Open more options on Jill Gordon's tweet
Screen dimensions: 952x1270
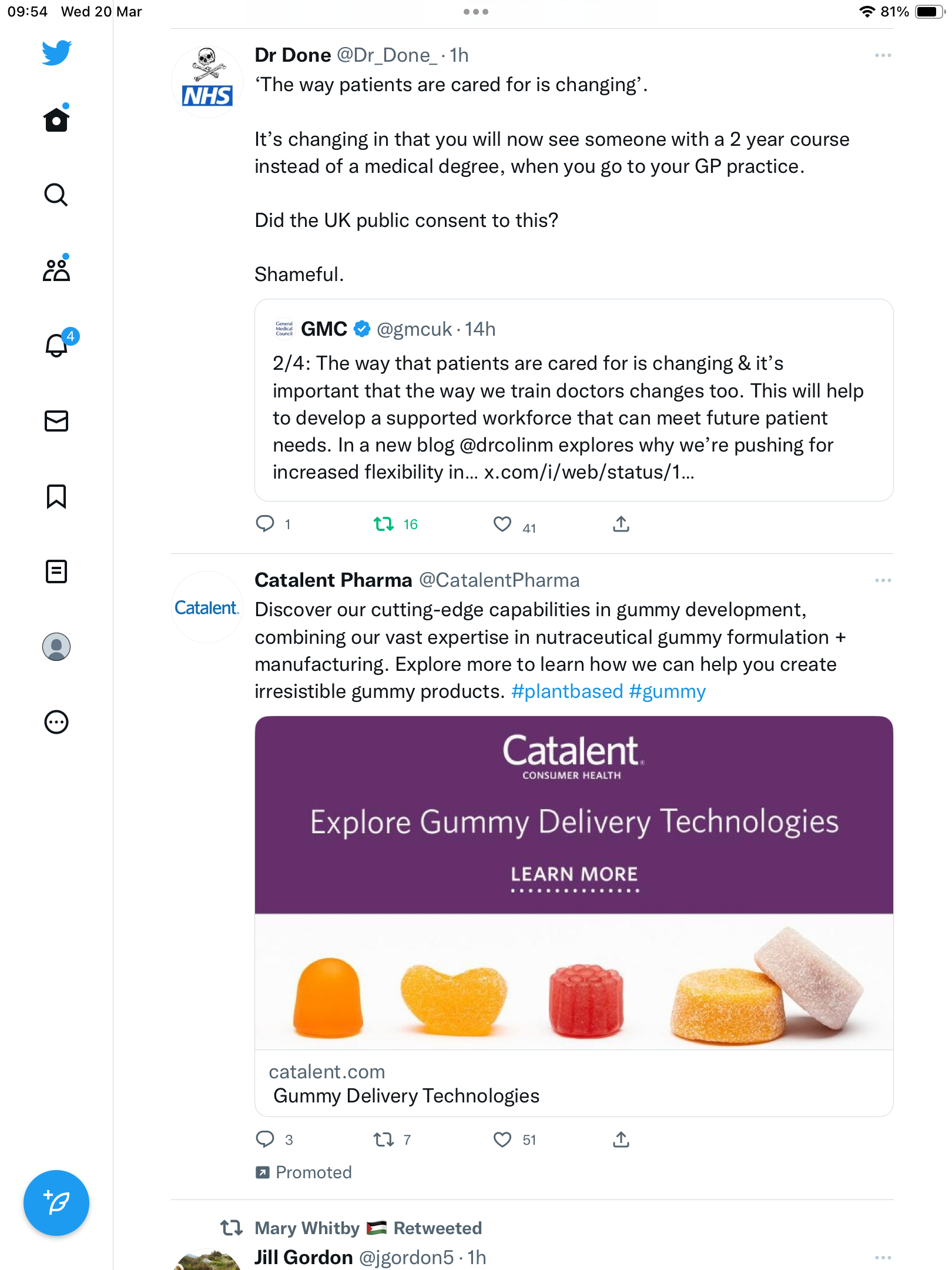(x=883, y=1258)
